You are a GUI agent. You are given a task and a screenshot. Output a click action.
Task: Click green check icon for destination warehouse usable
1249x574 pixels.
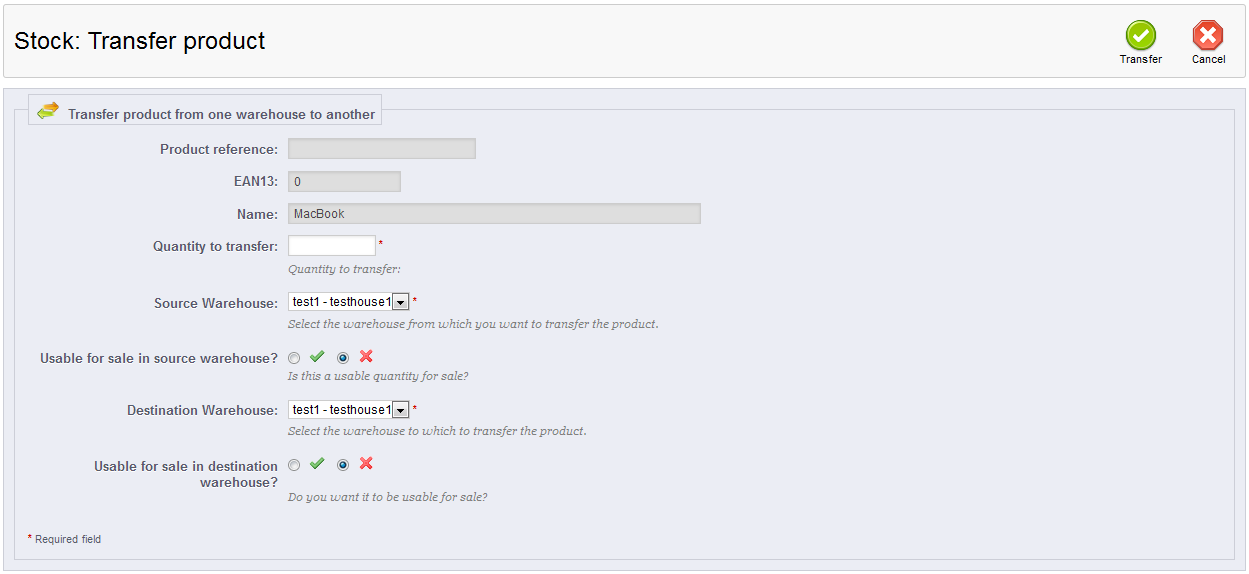click(x=317, y=463)
